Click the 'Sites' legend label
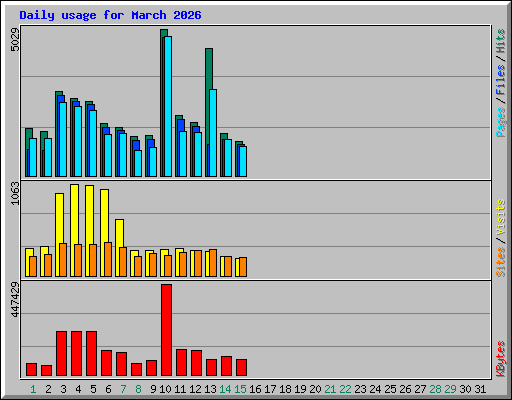The height and width of the screenshot is (400, 512). pyautogui.click(x=500, y=262)
